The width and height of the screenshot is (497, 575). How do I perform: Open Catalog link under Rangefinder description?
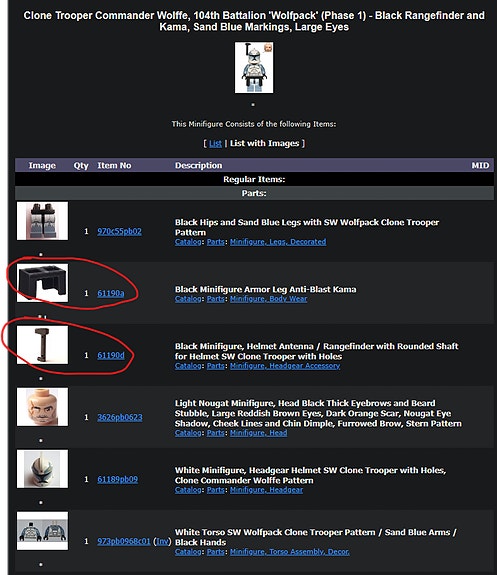pos(188,366)
